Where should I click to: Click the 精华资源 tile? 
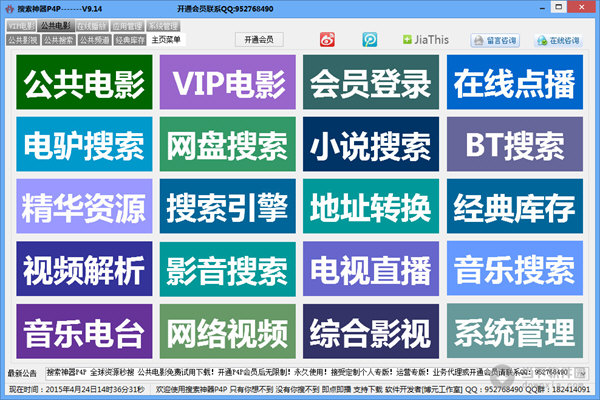pyautogui.click(x=84, y=206)
